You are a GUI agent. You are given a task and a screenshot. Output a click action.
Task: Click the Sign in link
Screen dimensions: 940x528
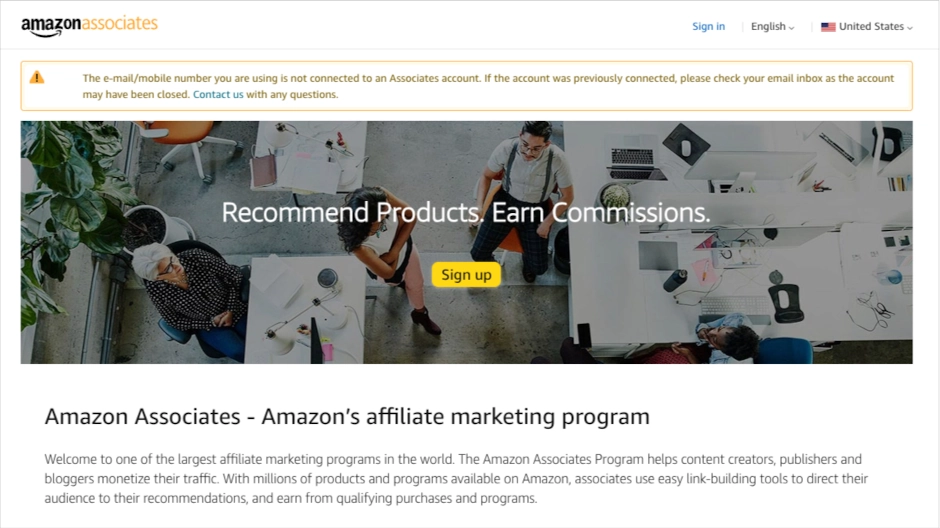tap(708, 26)
